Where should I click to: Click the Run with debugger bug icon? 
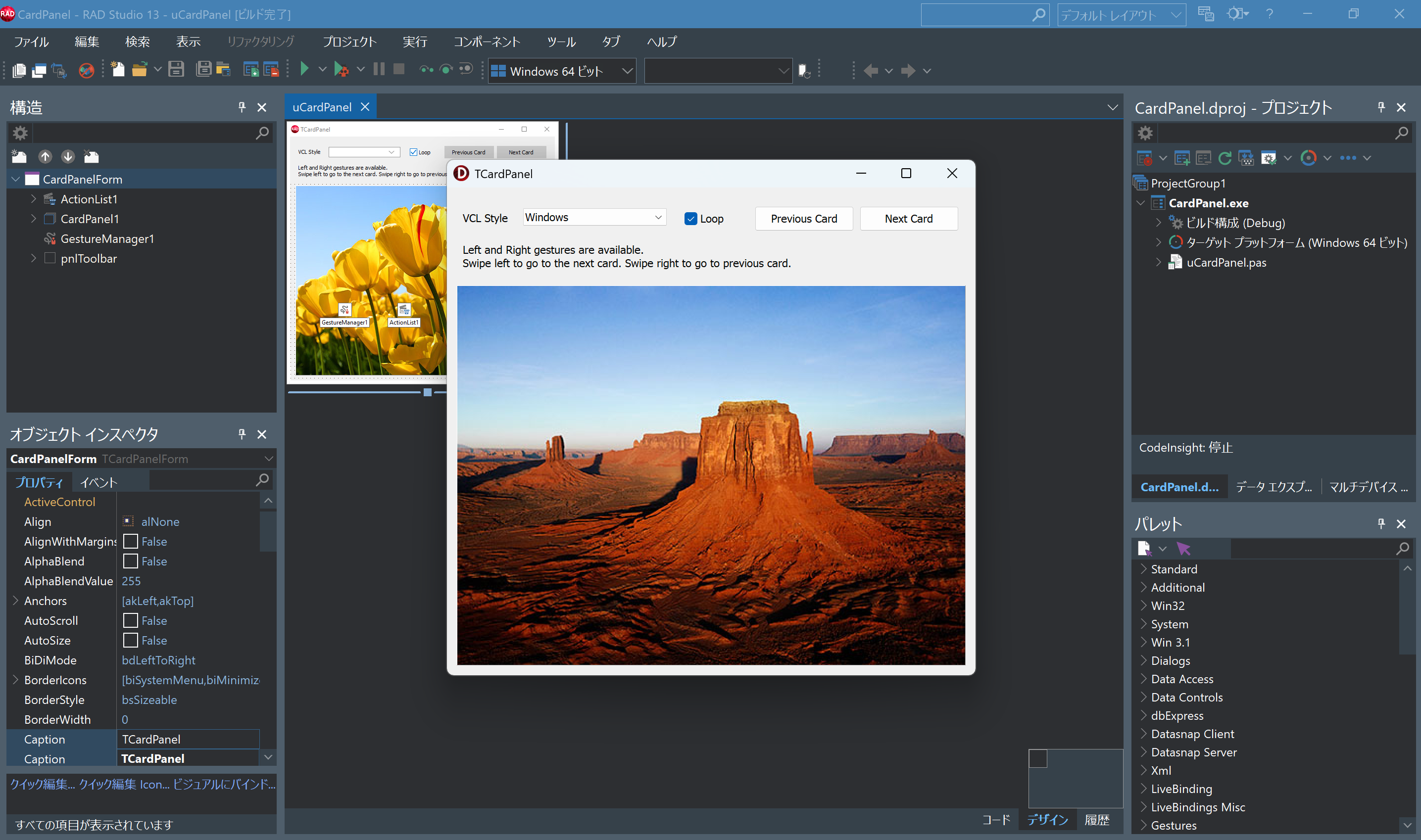(341, 70)
